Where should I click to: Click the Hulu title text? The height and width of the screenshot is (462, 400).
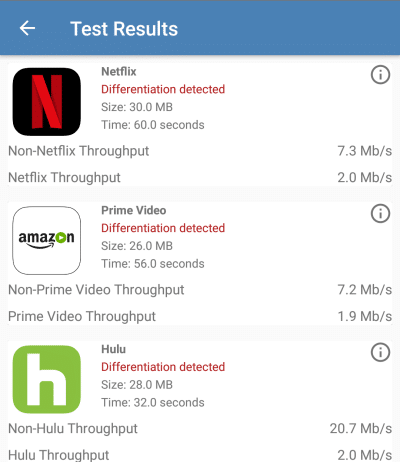[x=114, y=349]
